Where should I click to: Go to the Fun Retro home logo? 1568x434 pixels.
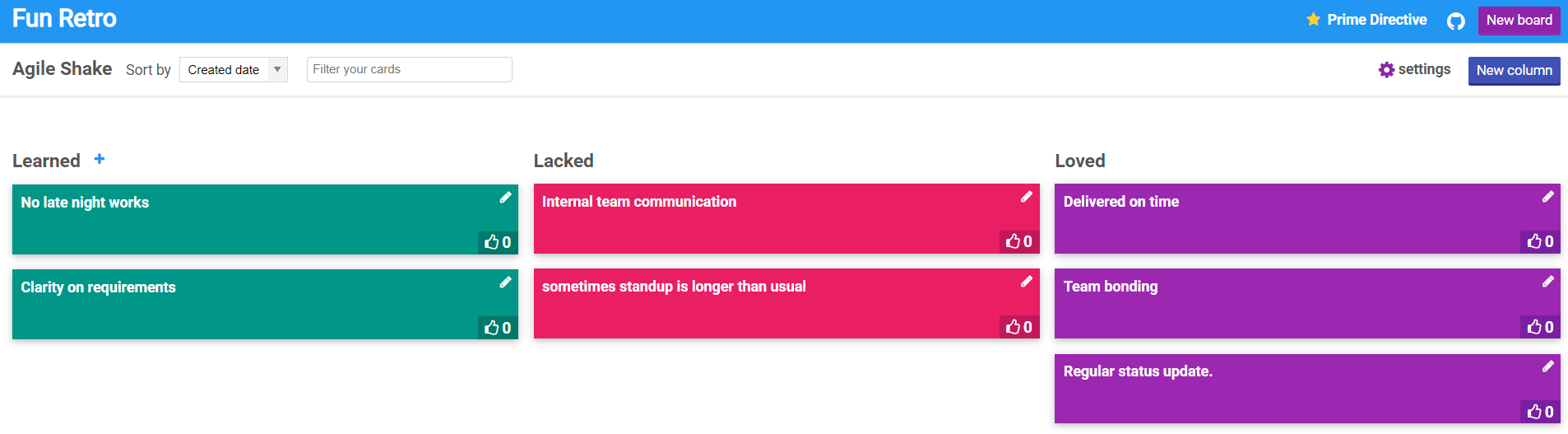(x=64, y=18)
